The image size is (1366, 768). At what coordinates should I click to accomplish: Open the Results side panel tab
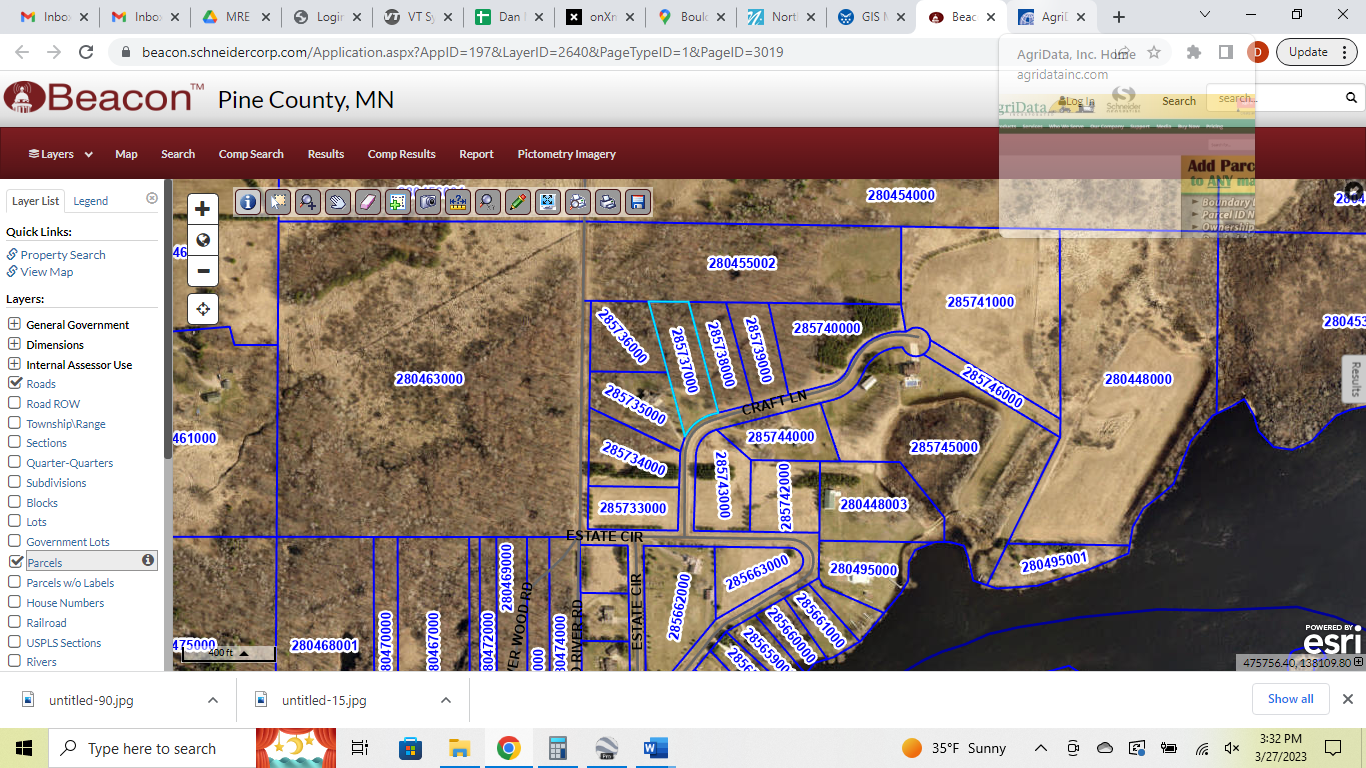pyautogui.click(x=1355, y=379)
